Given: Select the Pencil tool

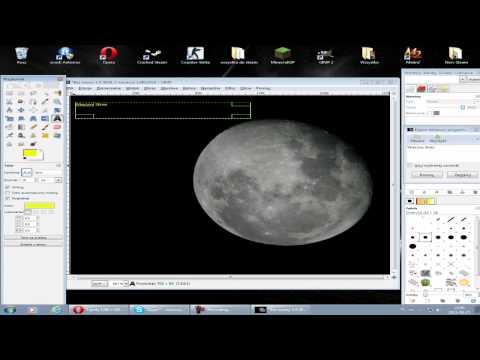Looking at the screenshot, I should tap(33, 127).
